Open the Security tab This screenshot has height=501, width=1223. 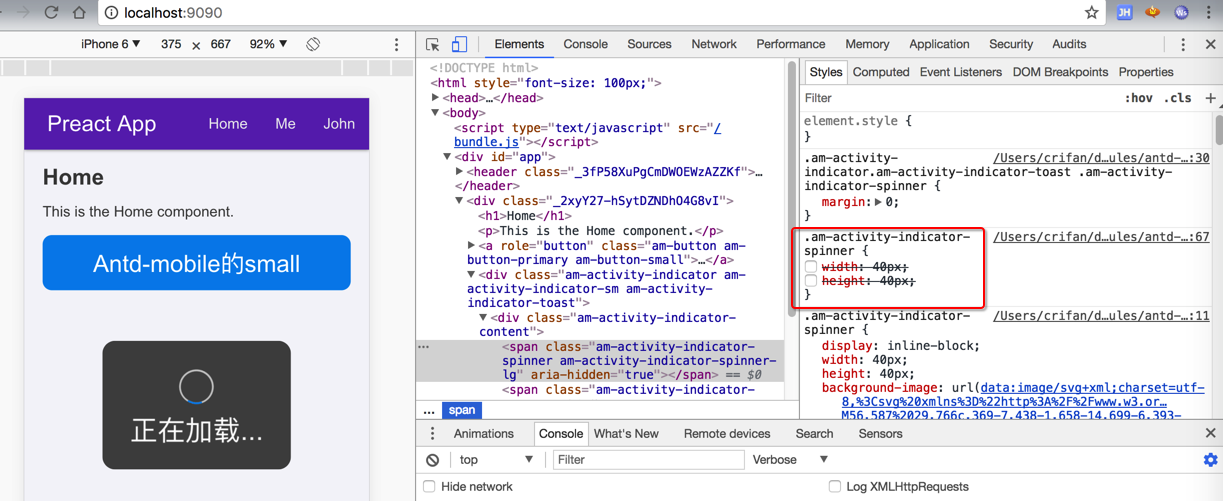pos(1011,44)
